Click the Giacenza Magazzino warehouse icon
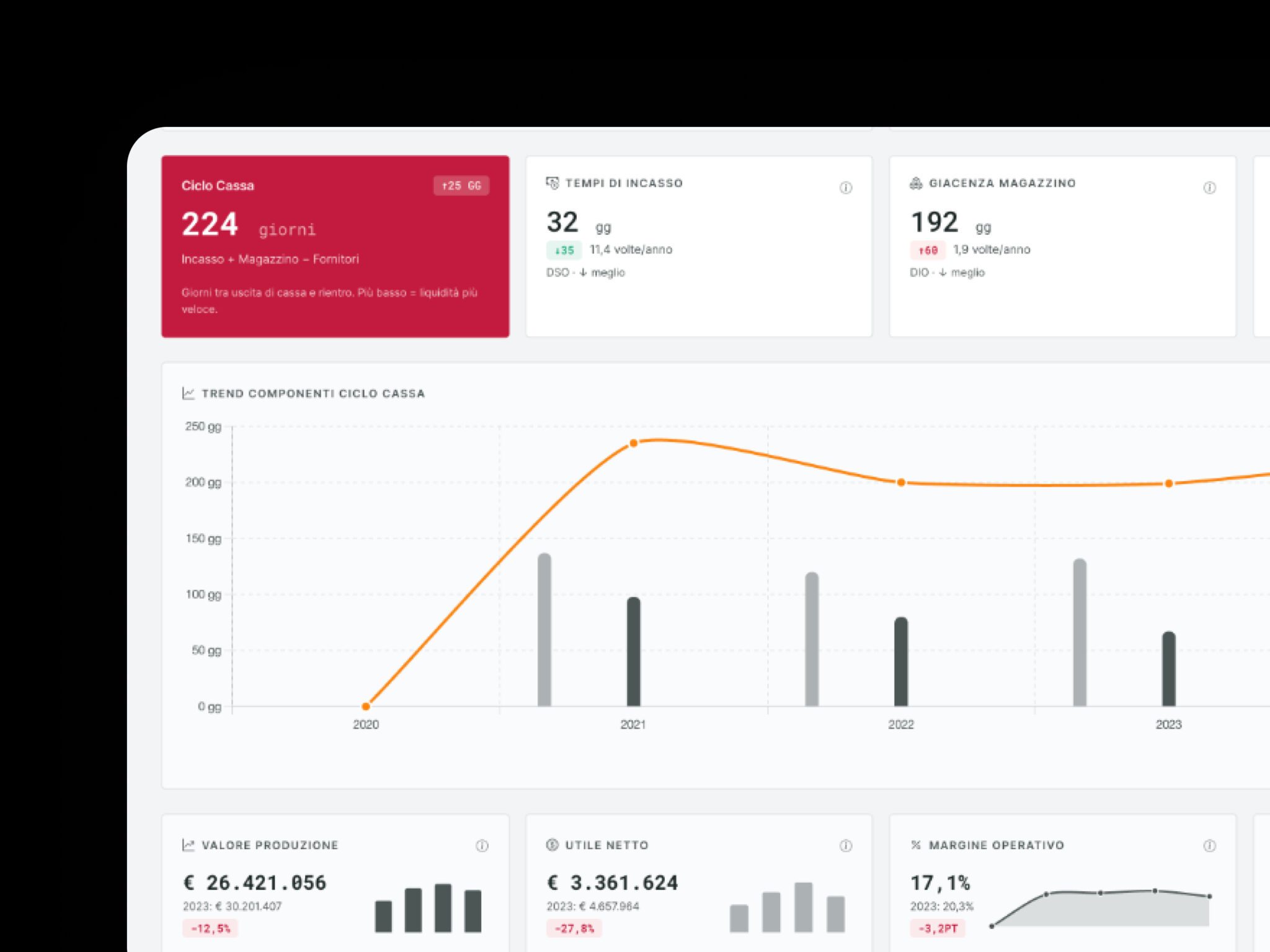 click(916, 183)
